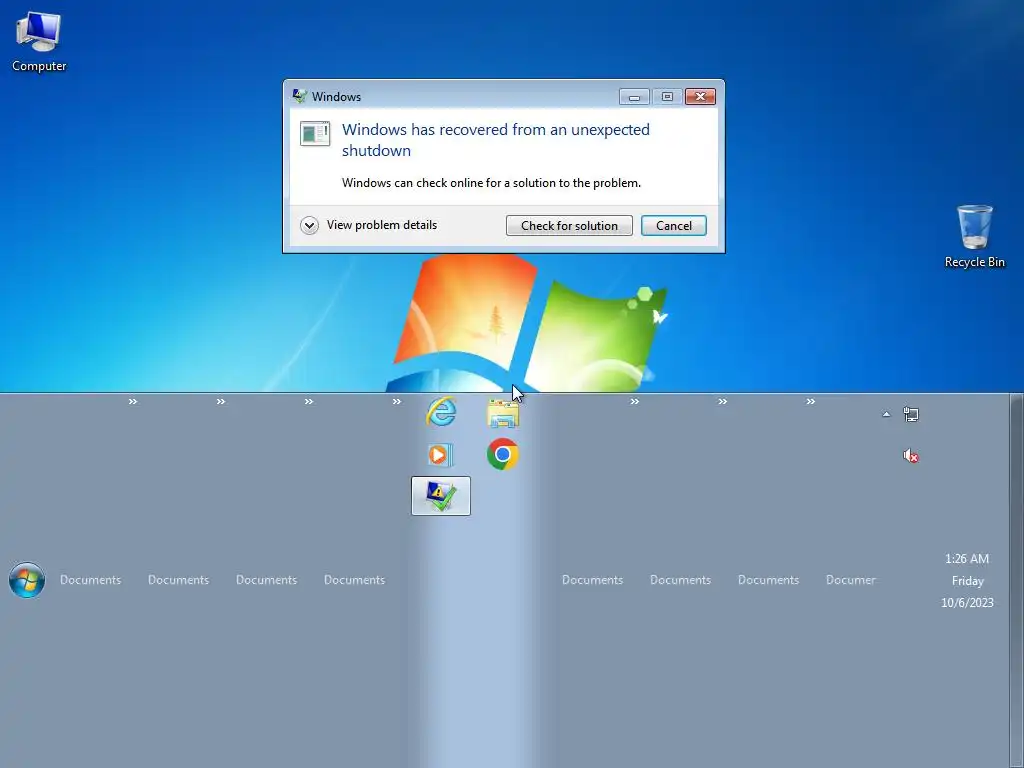Screen dimensions: 1024x768
Task: Click the report icon beside dialog heading
Action: point(315,133)
